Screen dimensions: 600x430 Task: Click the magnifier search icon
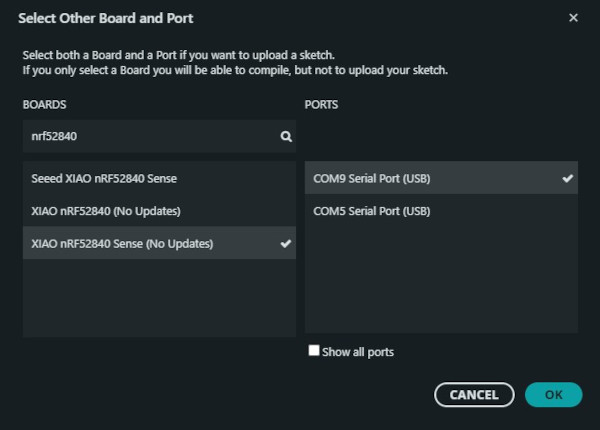285,136
